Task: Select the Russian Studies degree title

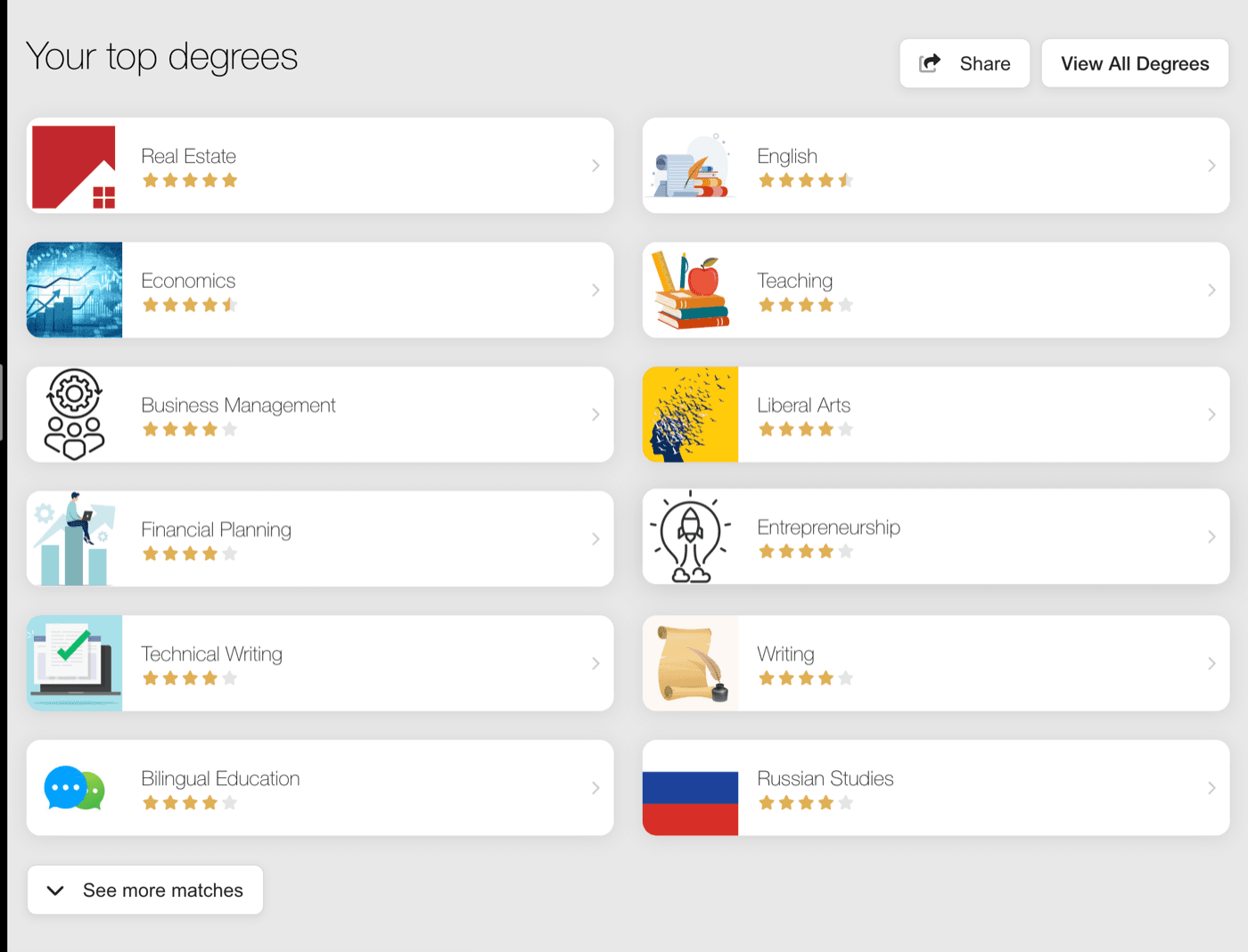Action: (825, 778)
